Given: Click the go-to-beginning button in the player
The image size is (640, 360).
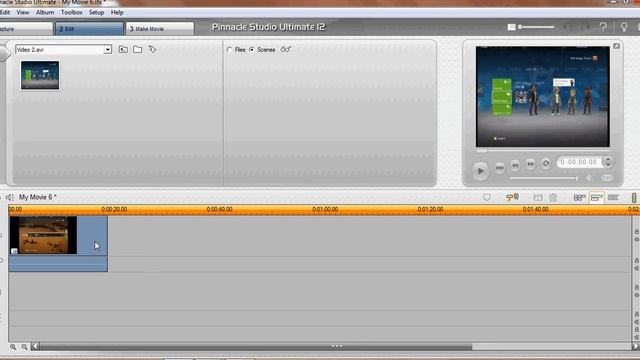Looking at the screenshot, I should click(499, 167).
